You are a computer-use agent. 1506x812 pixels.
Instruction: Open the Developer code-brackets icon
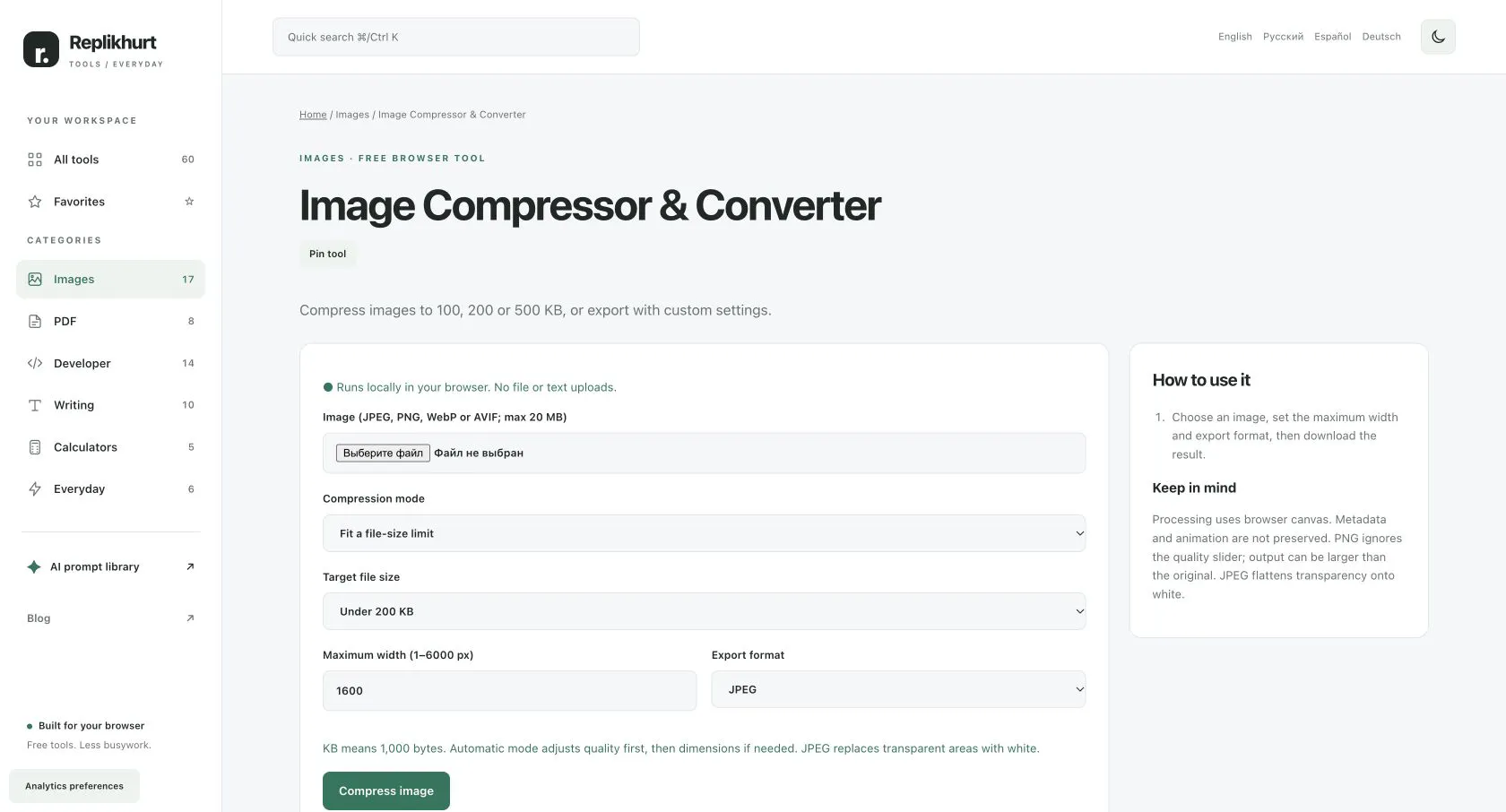(x=35, y=363)
